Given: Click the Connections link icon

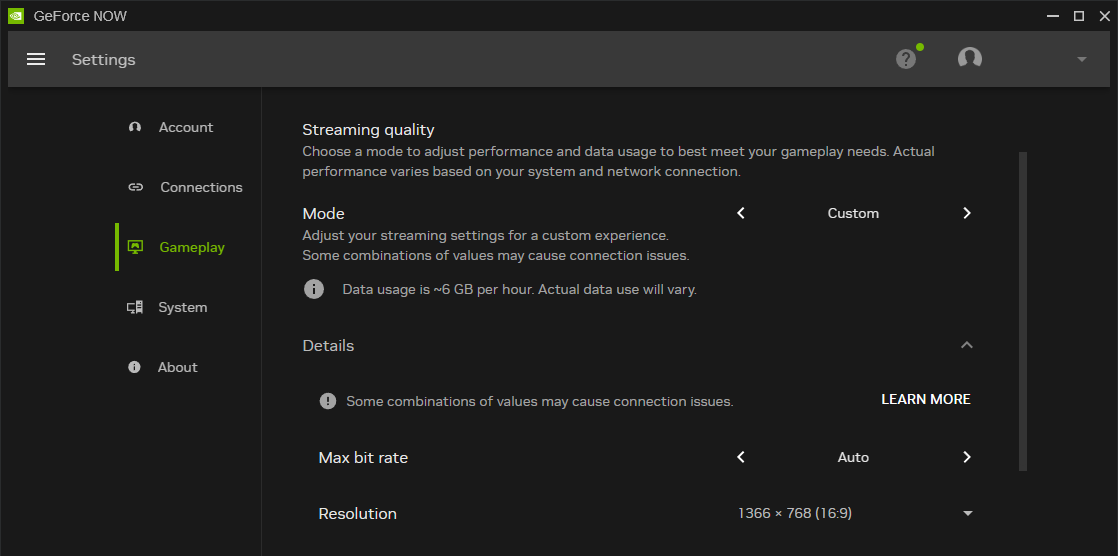Looking at the screenshot, I should 135,187.
